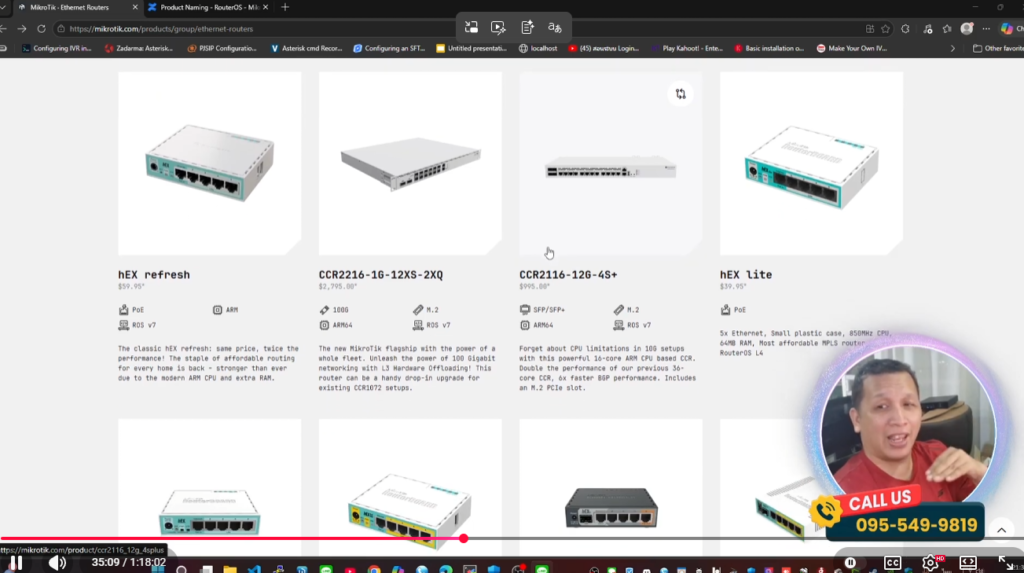Open the CCR2216-1G-12XS-2XQ product title link
Viewport: 1024px width, 573px height.
[x=381, y=275]
